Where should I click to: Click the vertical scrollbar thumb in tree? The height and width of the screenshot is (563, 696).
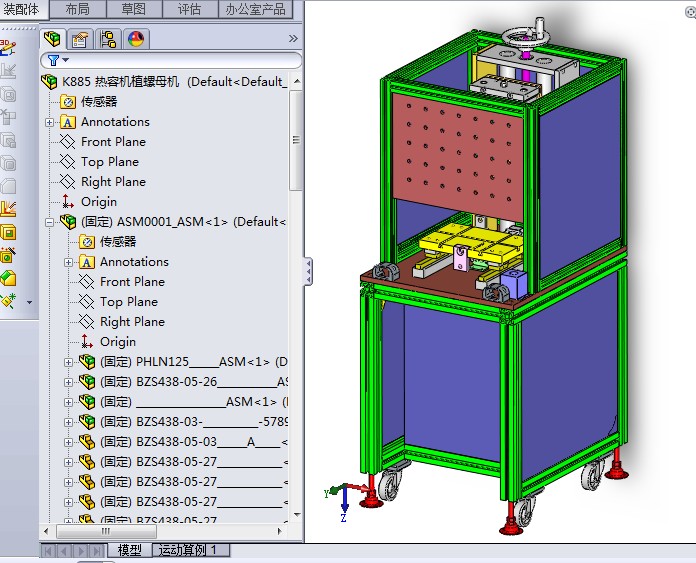click(x=296, y=140)
